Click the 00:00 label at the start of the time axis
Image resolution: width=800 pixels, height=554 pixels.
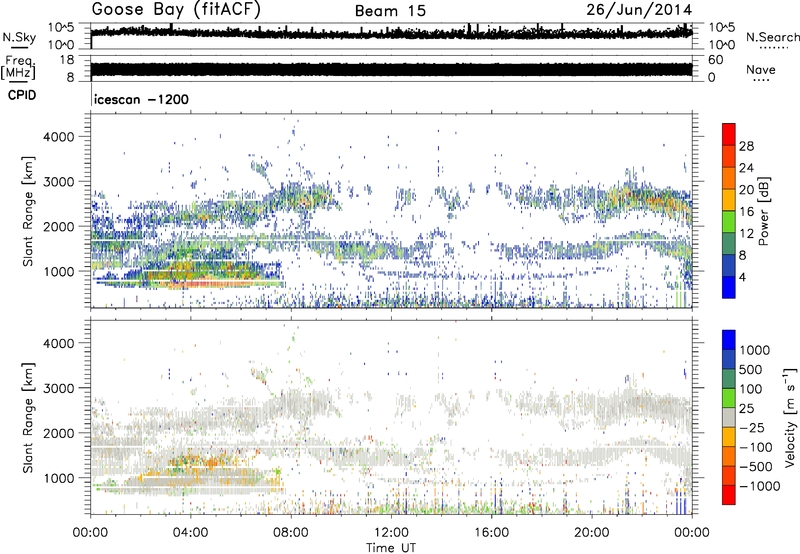click(x=91, y=533)
